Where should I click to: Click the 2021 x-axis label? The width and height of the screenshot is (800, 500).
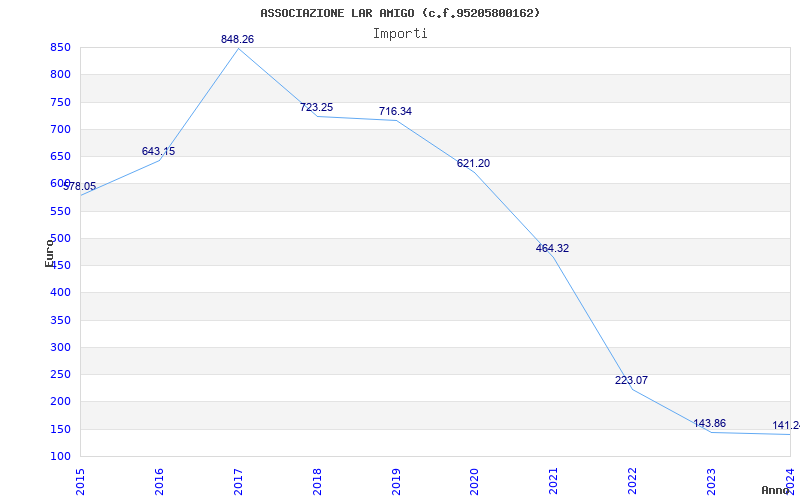coord(554,481)
